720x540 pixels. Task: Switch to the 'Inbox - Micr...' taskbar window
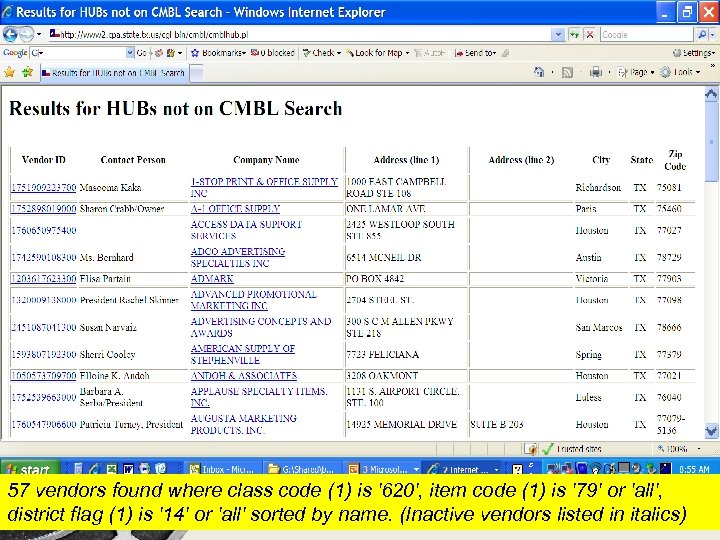pos(223,469)
